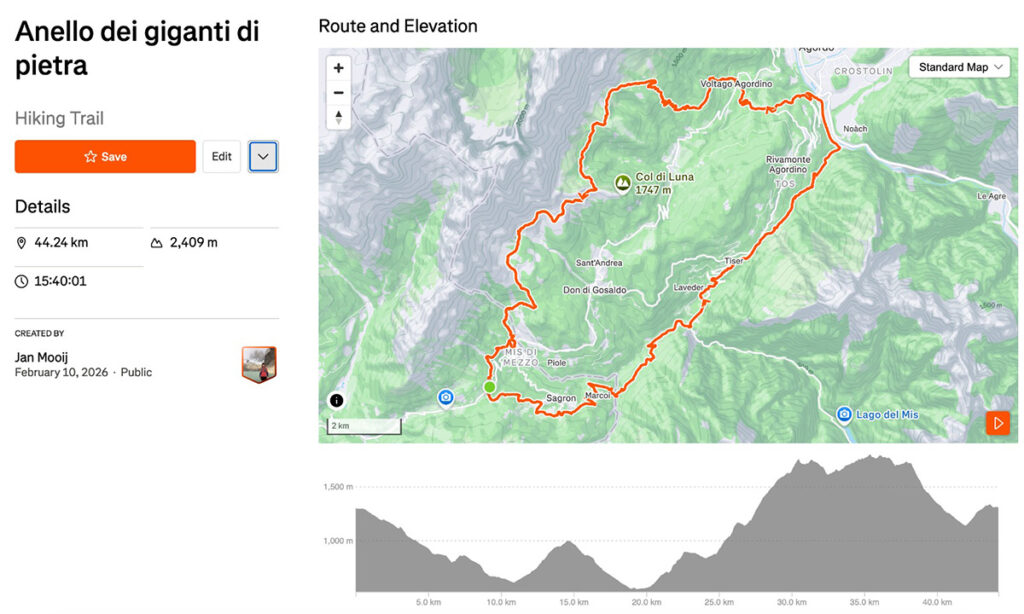Click the green route start marker
The height and width of the screenshot is (614, 1024).
tap(489, 387)
